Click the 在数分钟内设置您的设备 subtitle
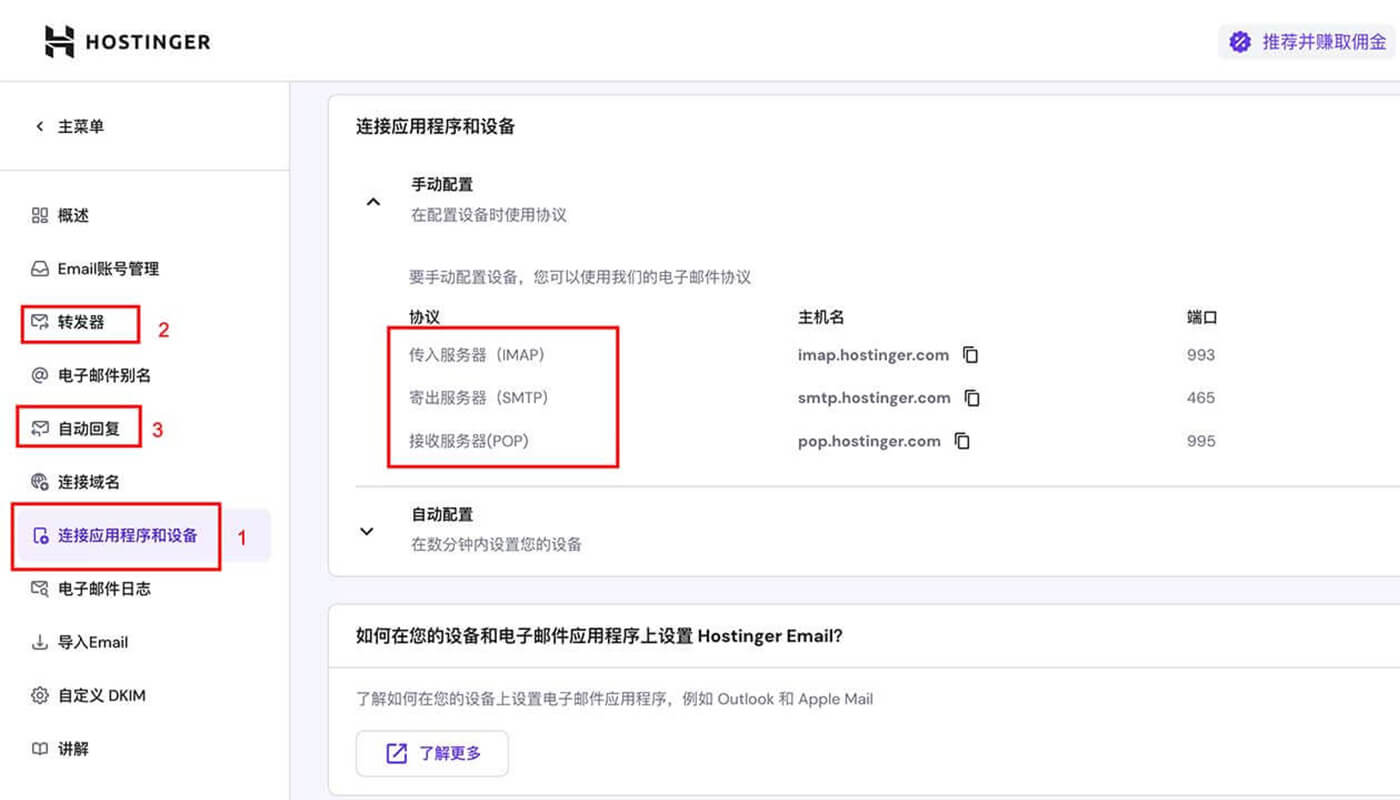This screenshot has height=800, width=1400. point(496,545)
